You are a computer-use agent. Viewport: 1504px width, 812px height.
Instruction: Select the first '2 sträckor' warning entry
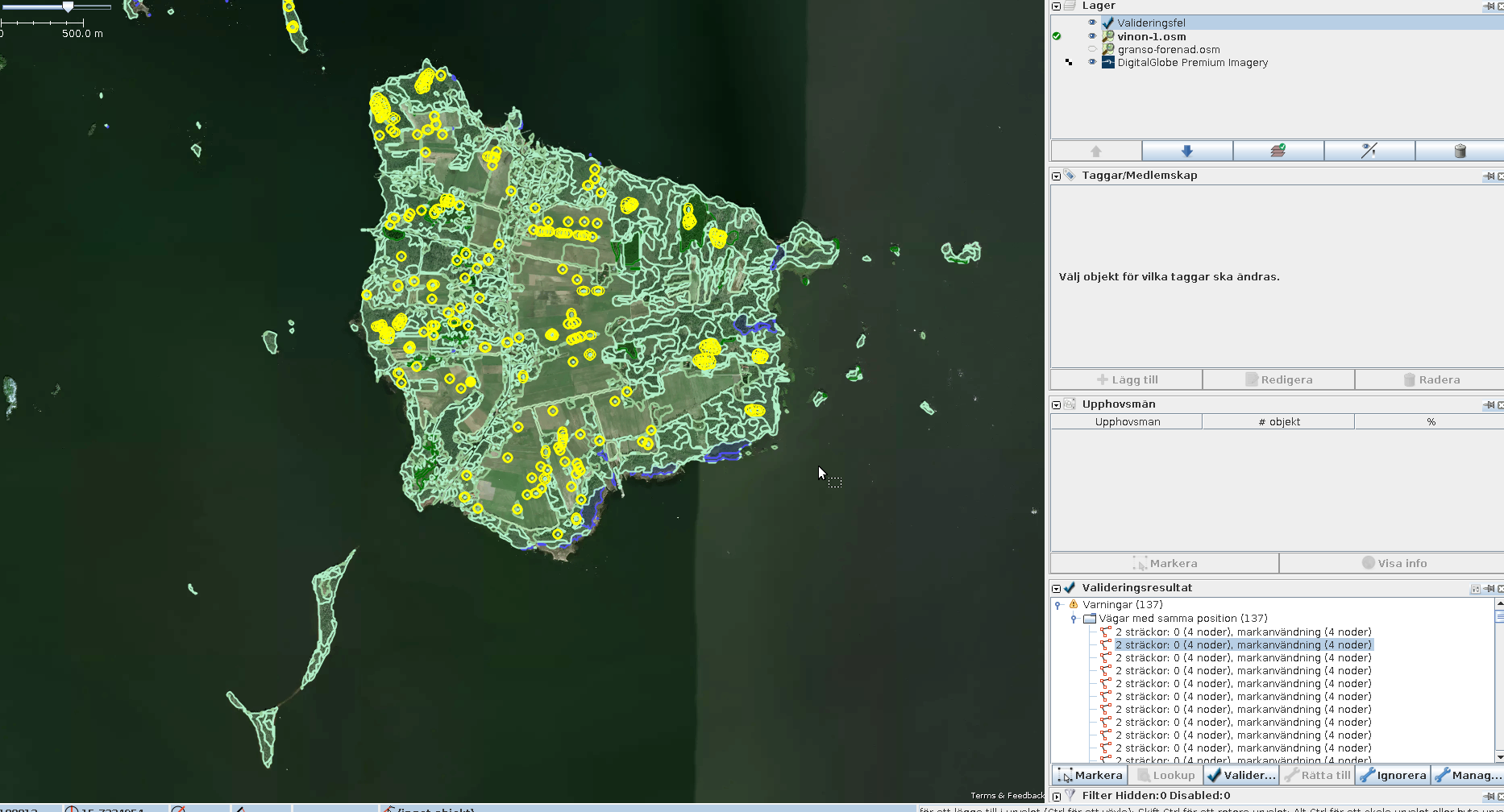[x=1242, y=632]
